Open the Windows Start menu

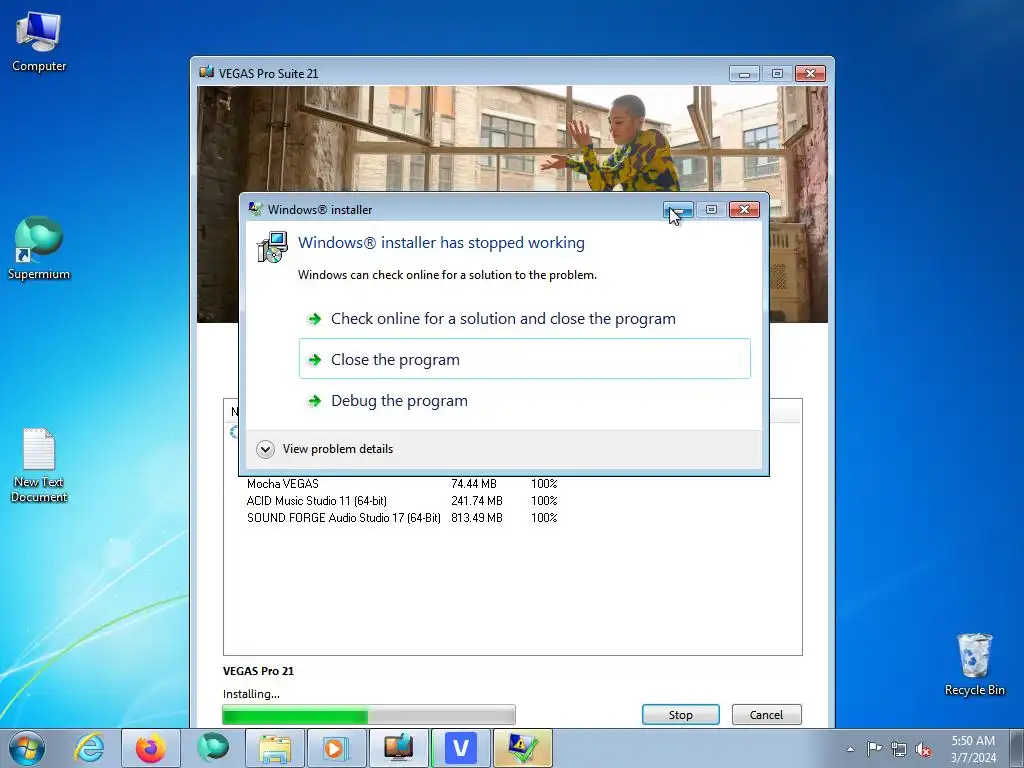pyautogui.click(x=27, y=748)
